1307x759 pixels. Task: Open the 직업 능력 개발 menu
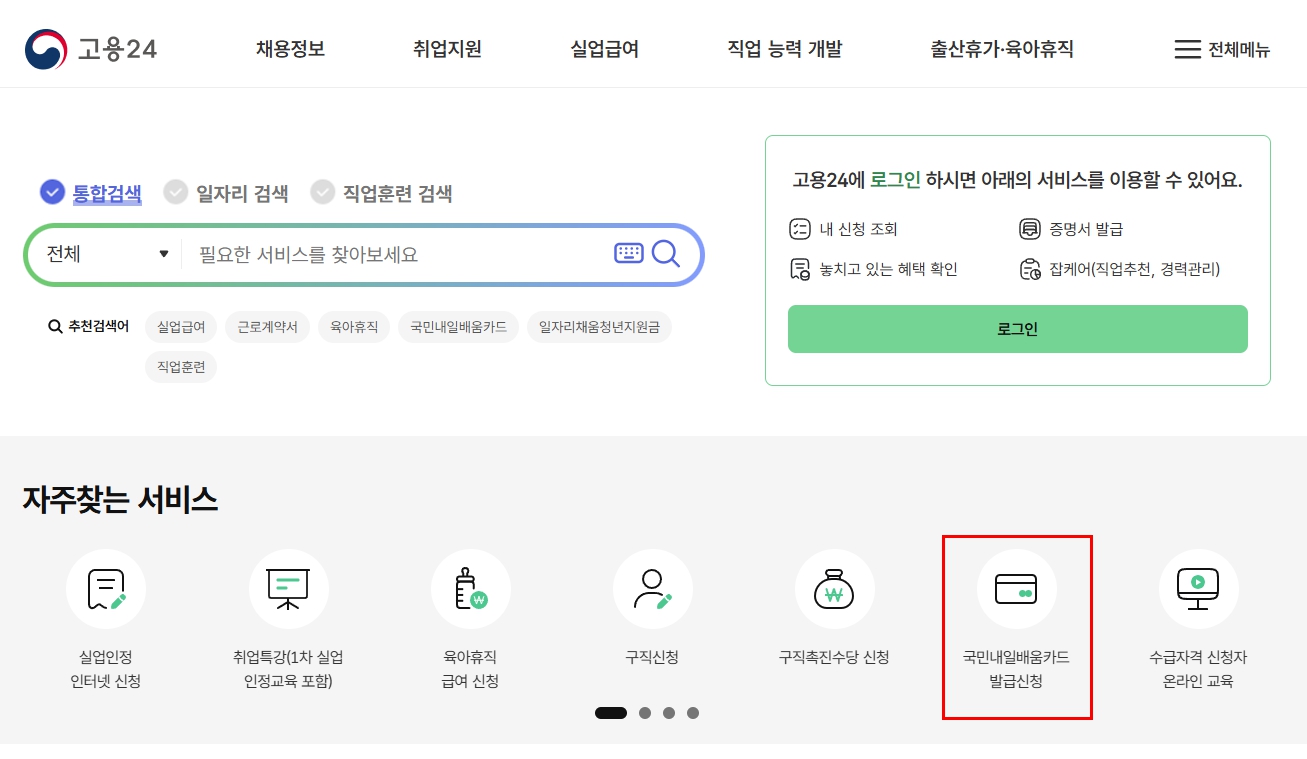coord(785,49)
